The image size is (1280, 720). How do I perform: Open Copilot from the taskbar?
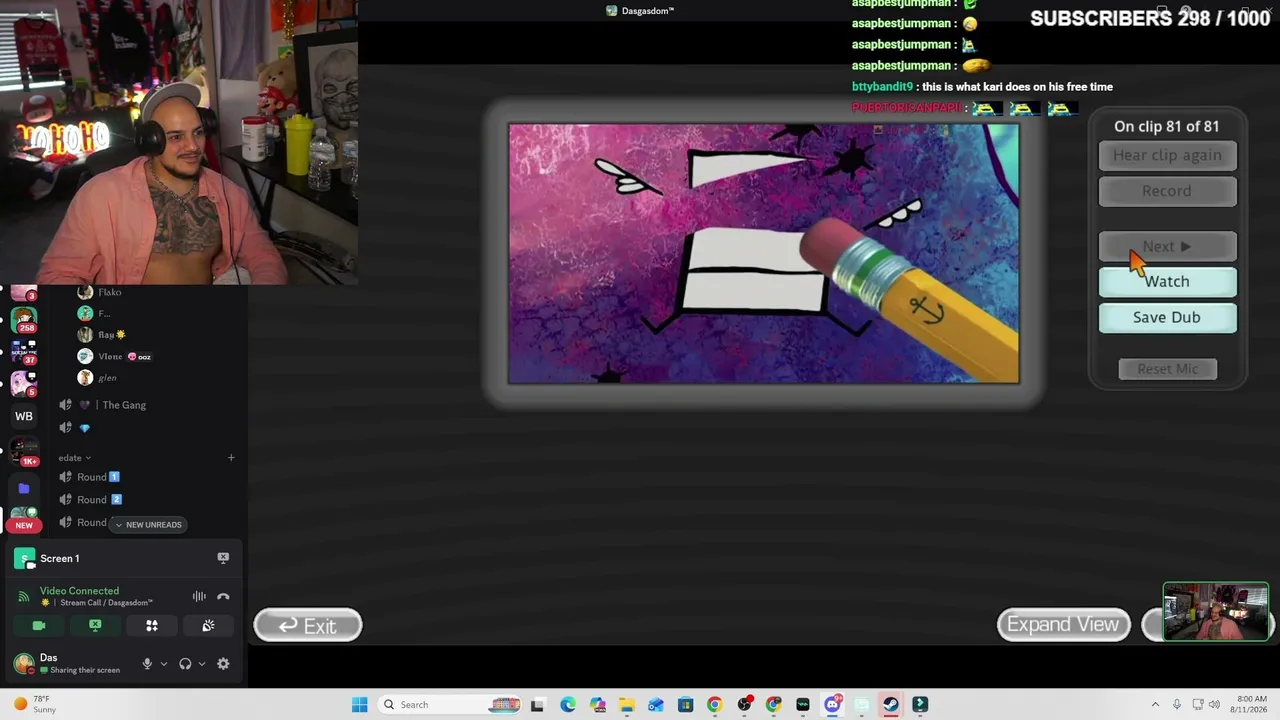point(597,705)
